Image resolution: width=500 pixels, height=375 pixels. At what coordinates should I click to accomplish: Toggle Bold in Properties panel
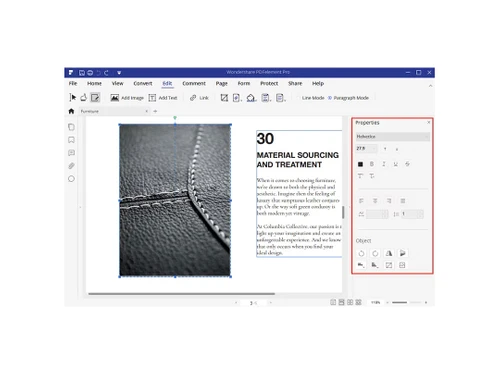pos(372,164)
